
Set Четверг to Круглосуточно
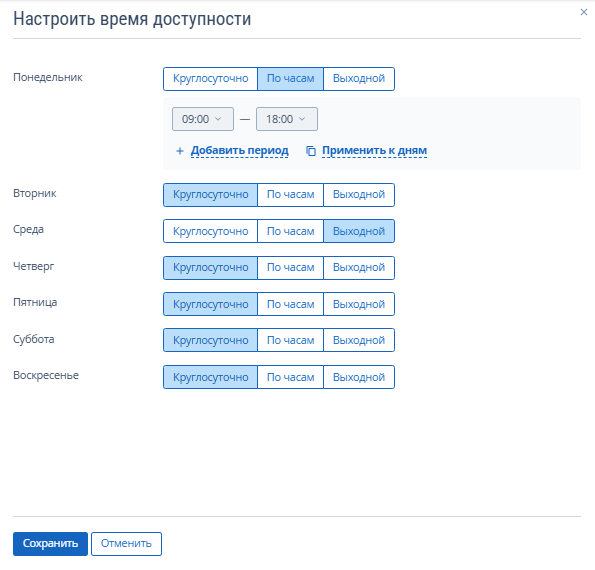tap(211, 268)
